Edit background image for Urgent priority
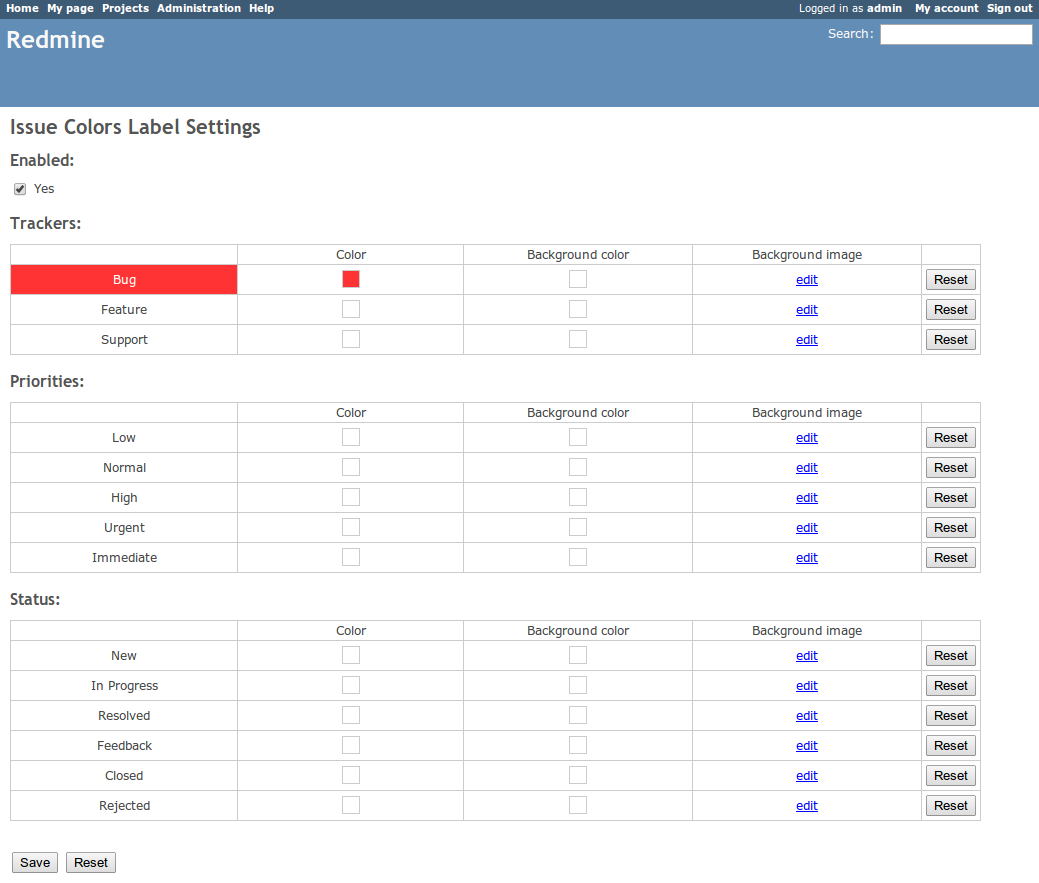The height and width of the screenshot is (883, 1039). (806, 527)
